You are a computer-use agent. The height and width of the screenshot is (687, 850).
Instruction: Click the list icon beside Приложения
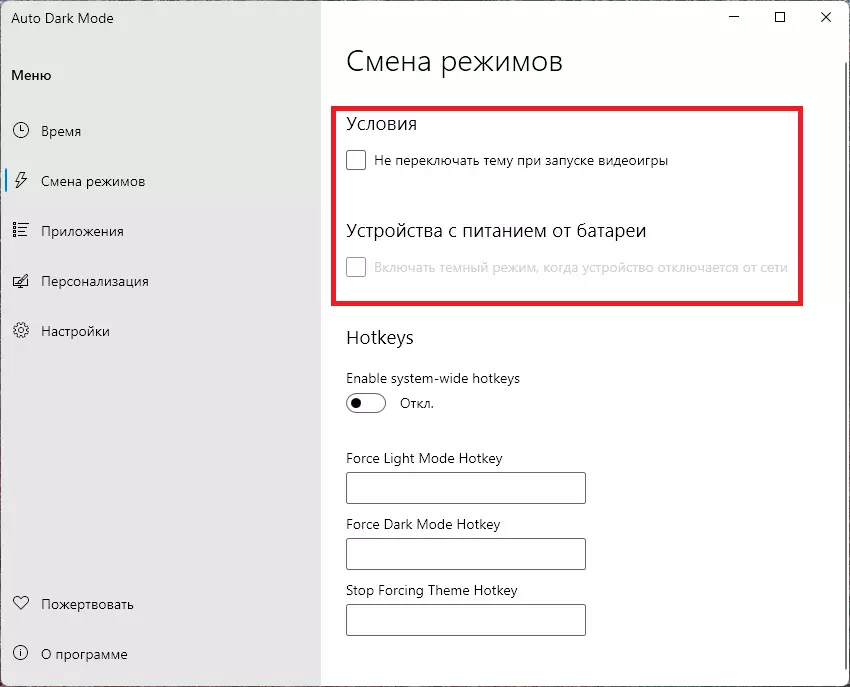[x=21, y=230]
